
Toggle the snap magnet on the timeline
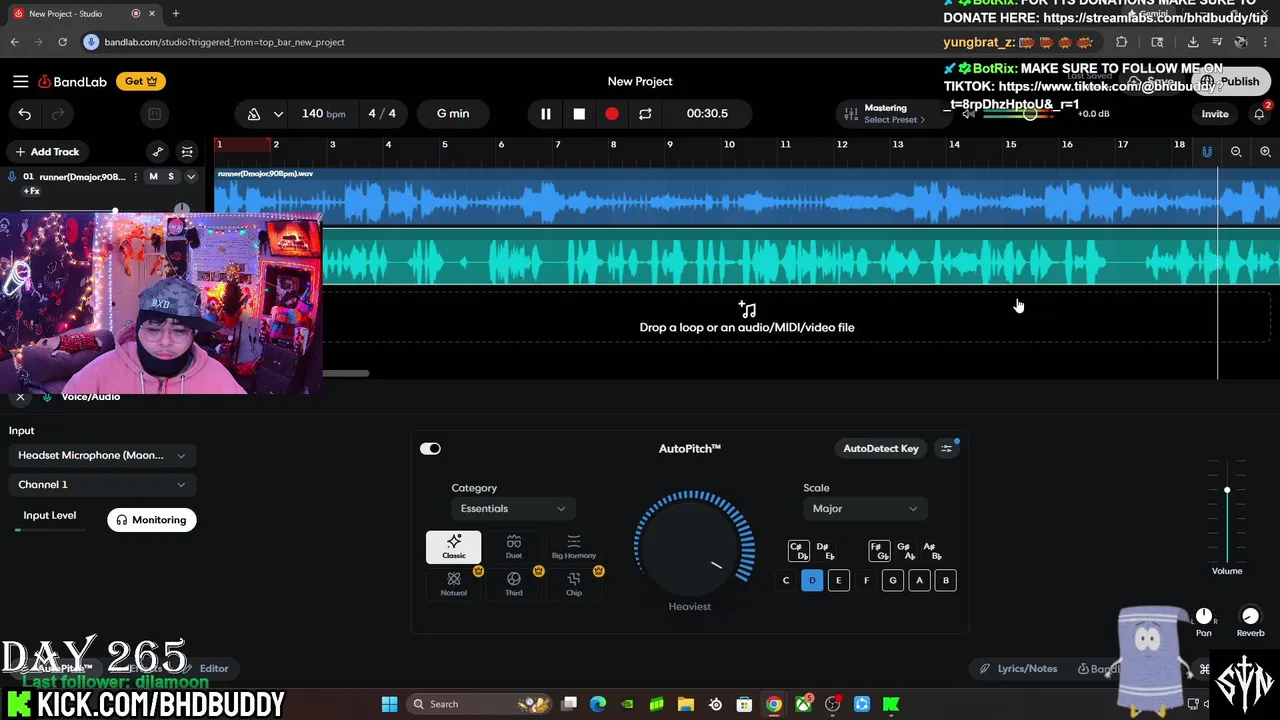[1207, 152]
